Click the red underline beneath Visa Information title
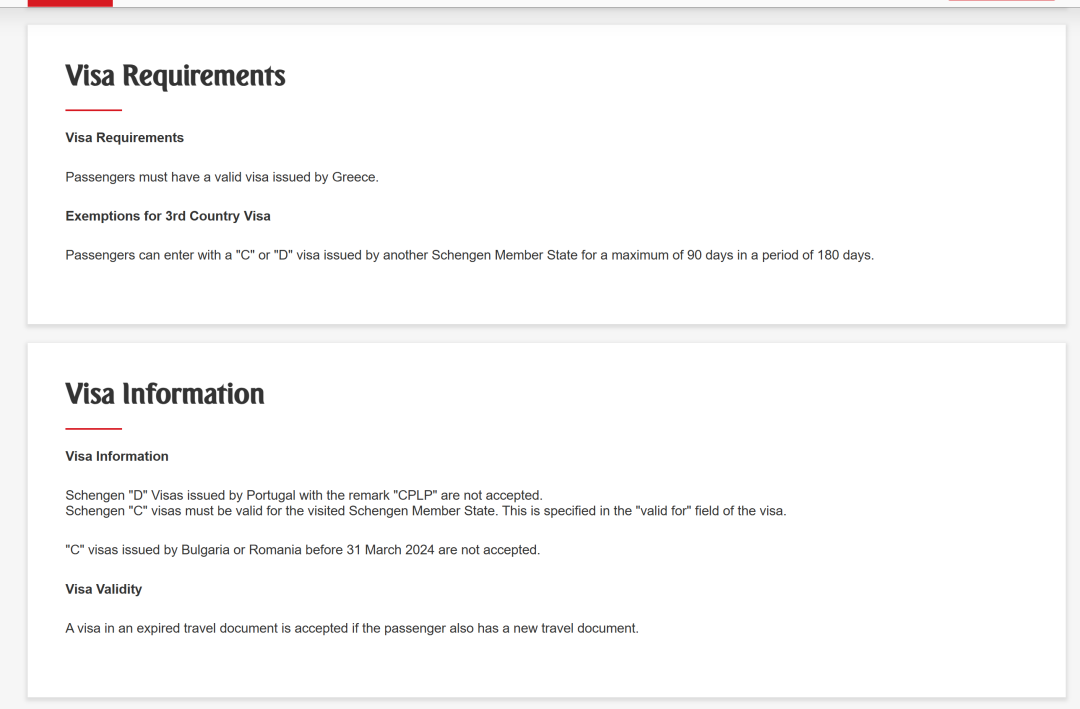 94,429
